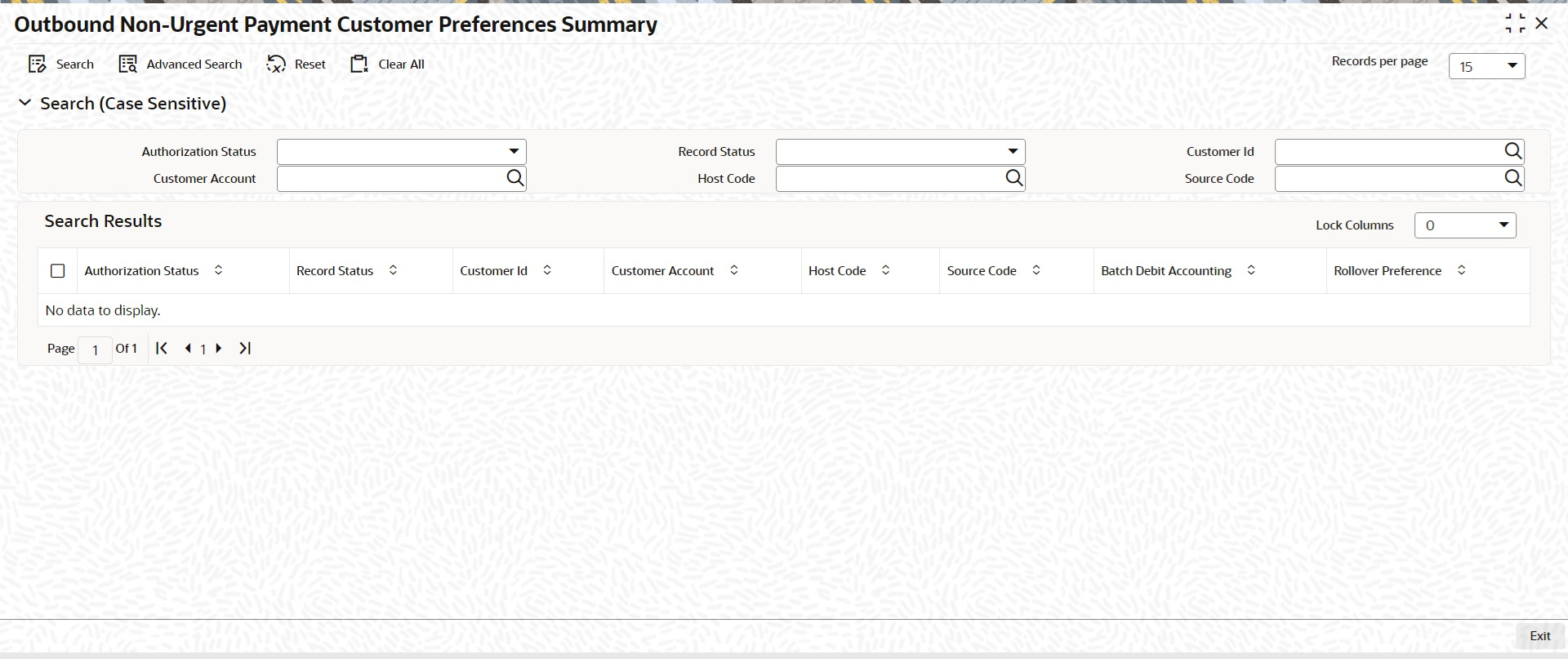Click the Customer Account lookup magnifier
Screen dimensions: 1568x659
coord(514,178)
